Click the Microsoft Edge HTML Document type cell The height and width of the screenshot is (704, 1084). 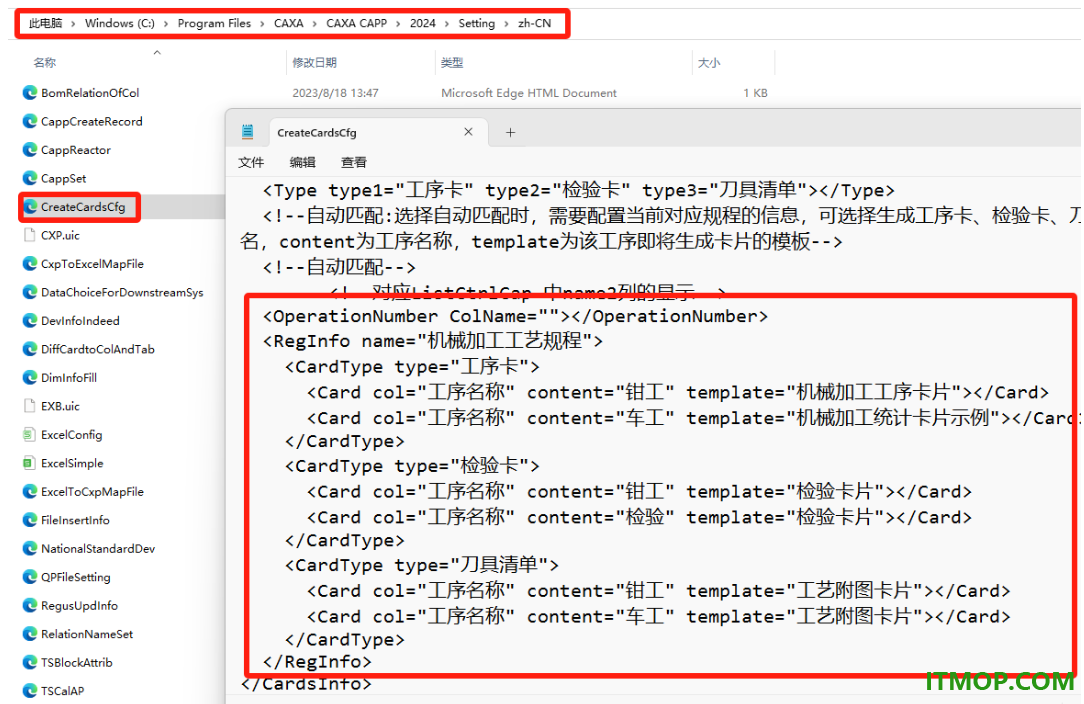[x=529, y=93]
